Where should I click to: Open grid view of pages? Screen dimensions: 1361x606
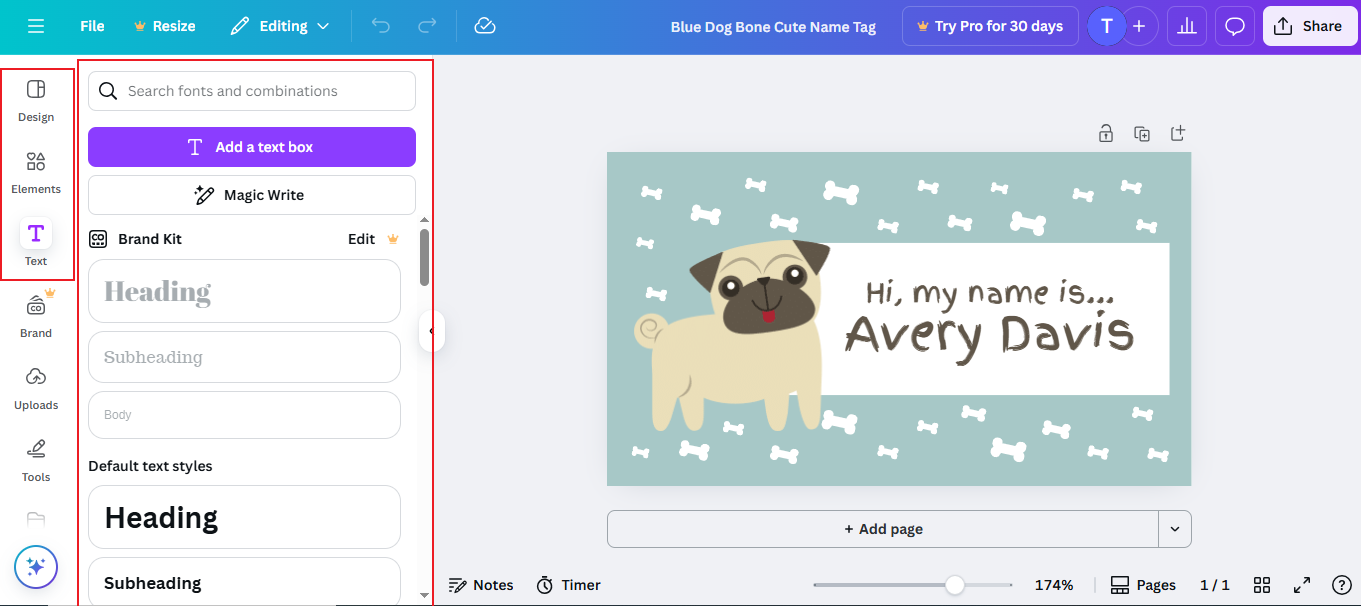coord(1262,585)
